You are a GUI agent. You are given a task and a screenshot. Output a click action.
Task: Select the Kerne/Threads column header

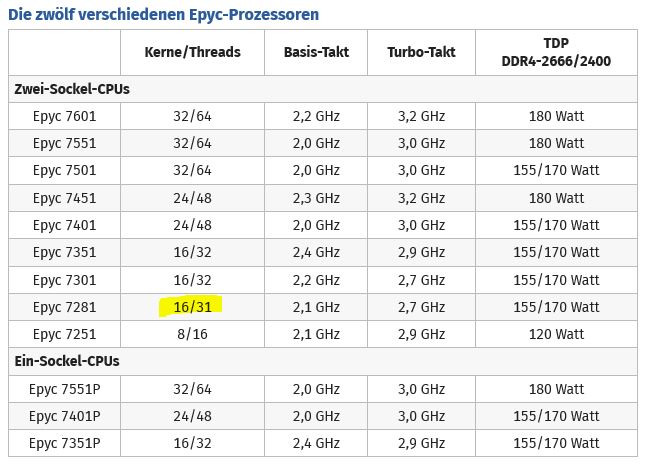[192, 52]
